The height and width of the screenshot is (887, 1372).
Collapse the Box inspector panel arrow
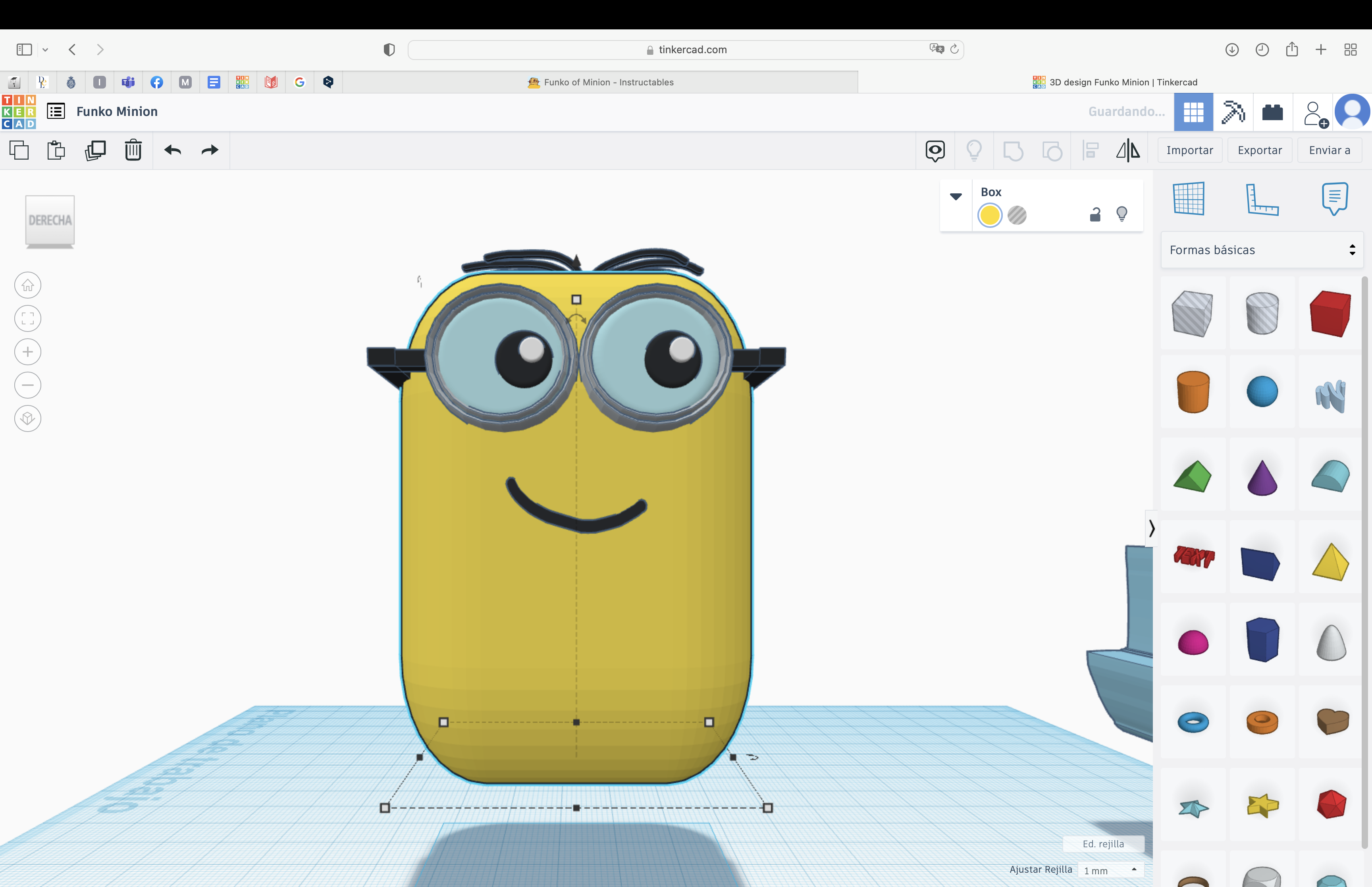click(x=956, y=197)
